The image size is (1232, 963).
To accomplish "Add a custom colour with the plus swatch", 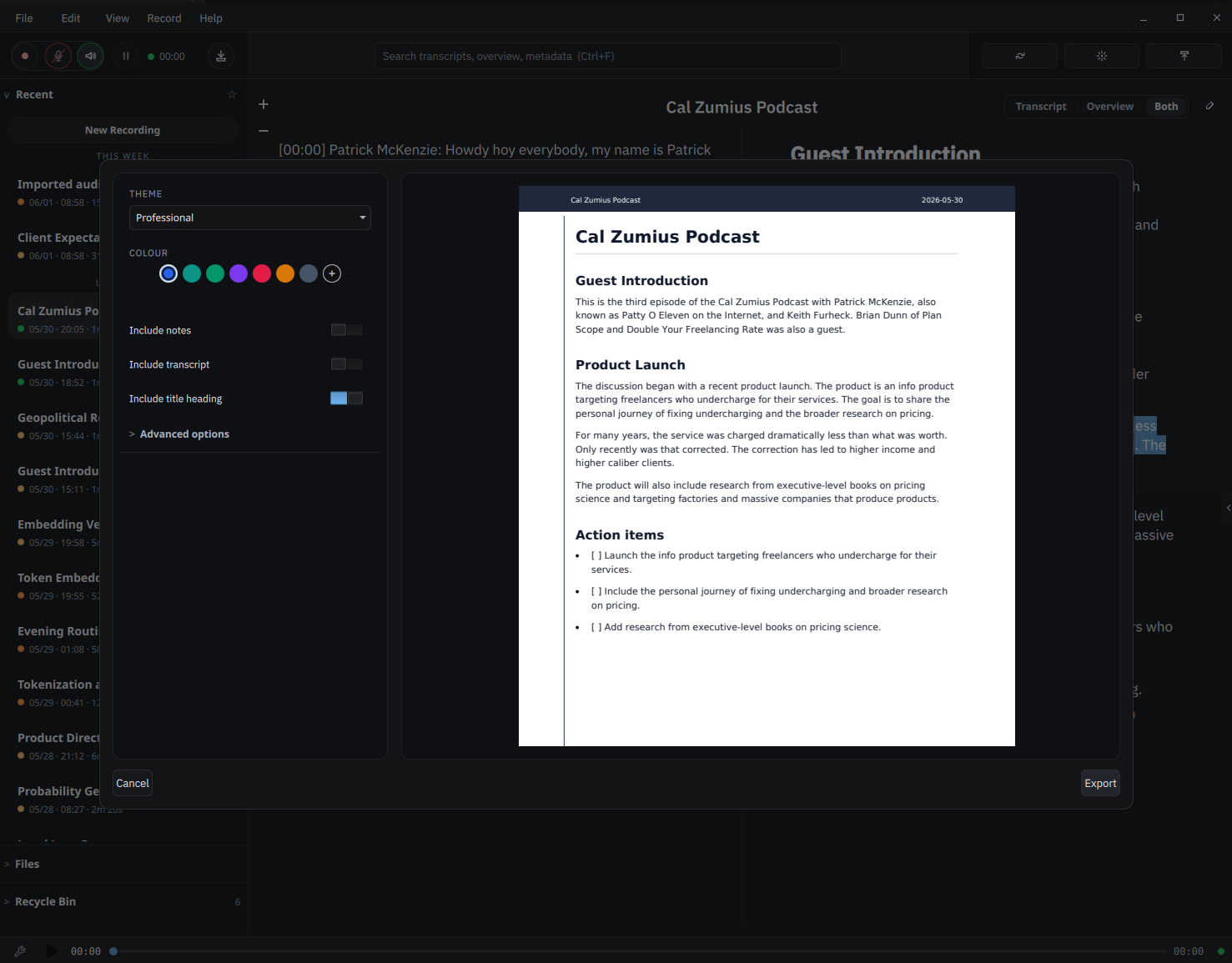I will 332,273.
